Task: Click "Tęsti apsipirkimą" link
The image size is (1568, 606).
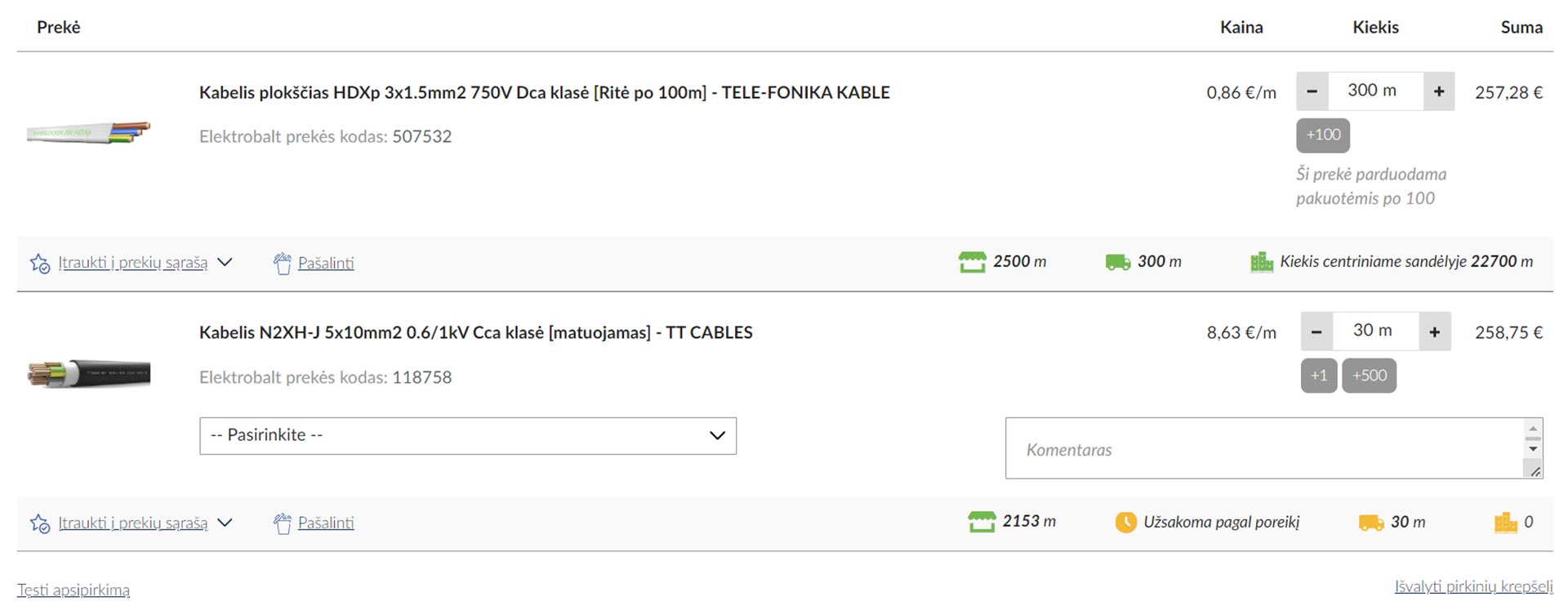Action: pyautogui.click(x=73, y=590)
